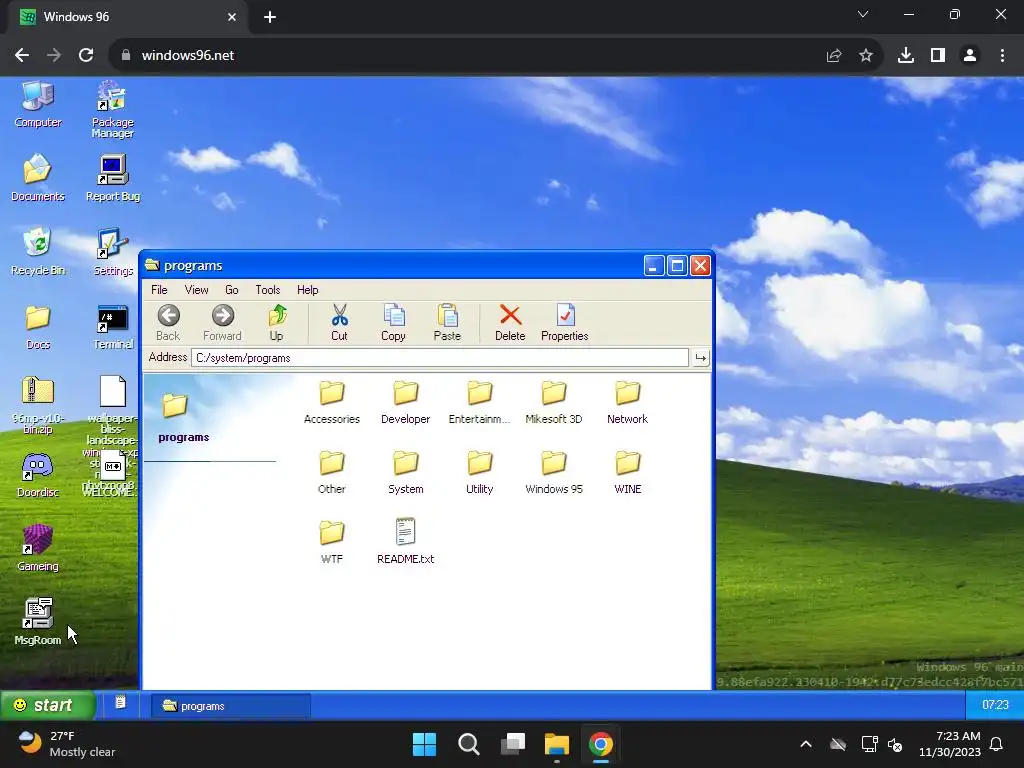Launch the MsgRoom desktop shortcut
The image size is (1024, 768).
pyautogui.click(x=38, y=622)
